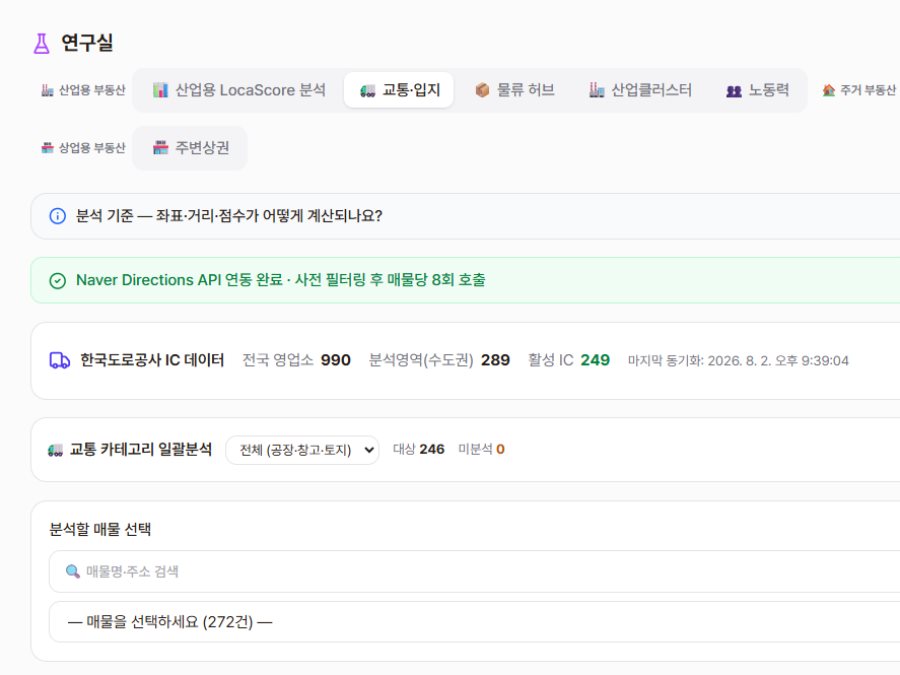This screenshot has width=900, height=675.
Task: Click the 마지막 동기화 timestamp text
Action: coord(738,360)
